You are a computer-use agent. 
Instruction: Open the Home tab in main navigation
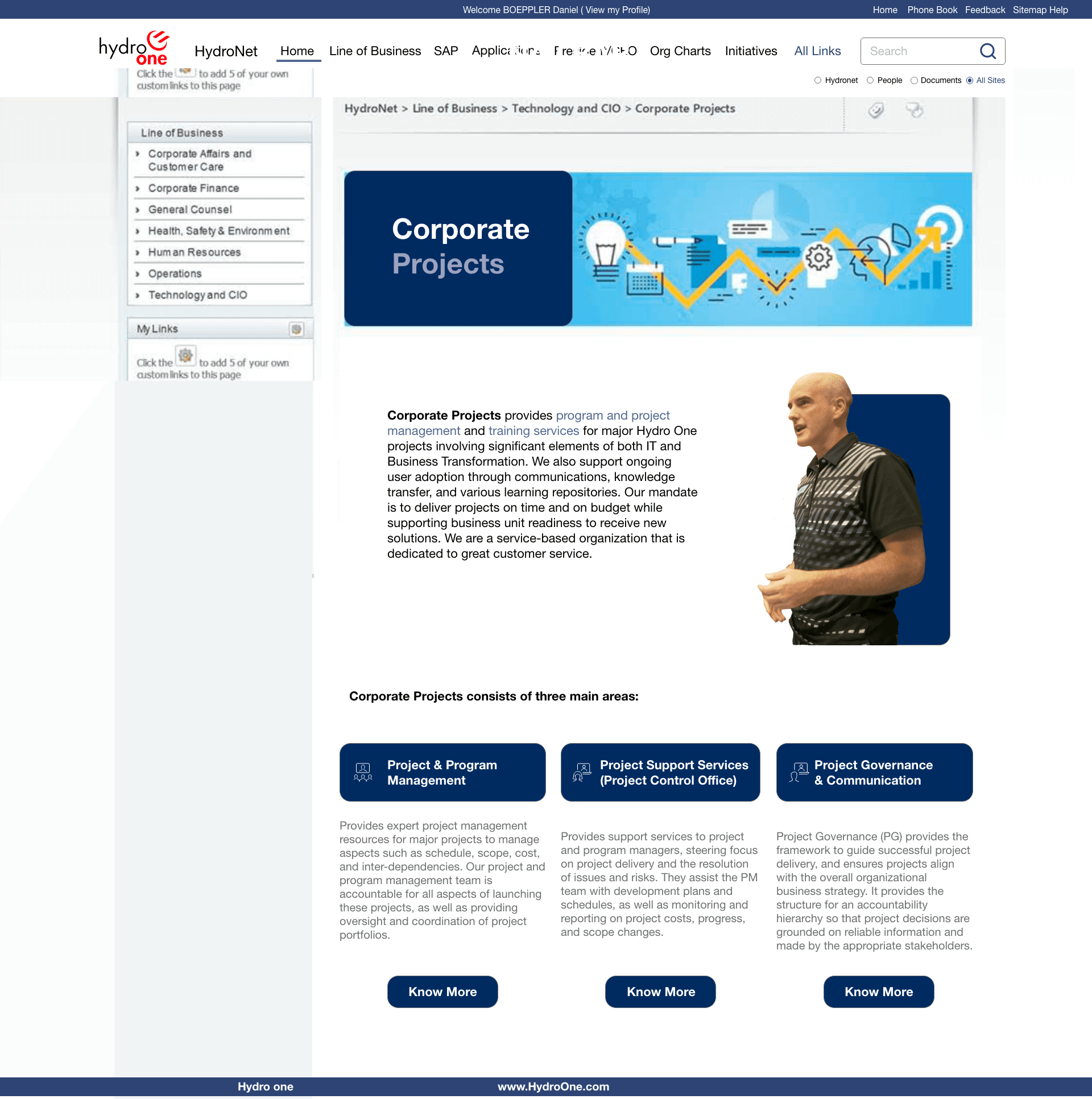[297, 51]
